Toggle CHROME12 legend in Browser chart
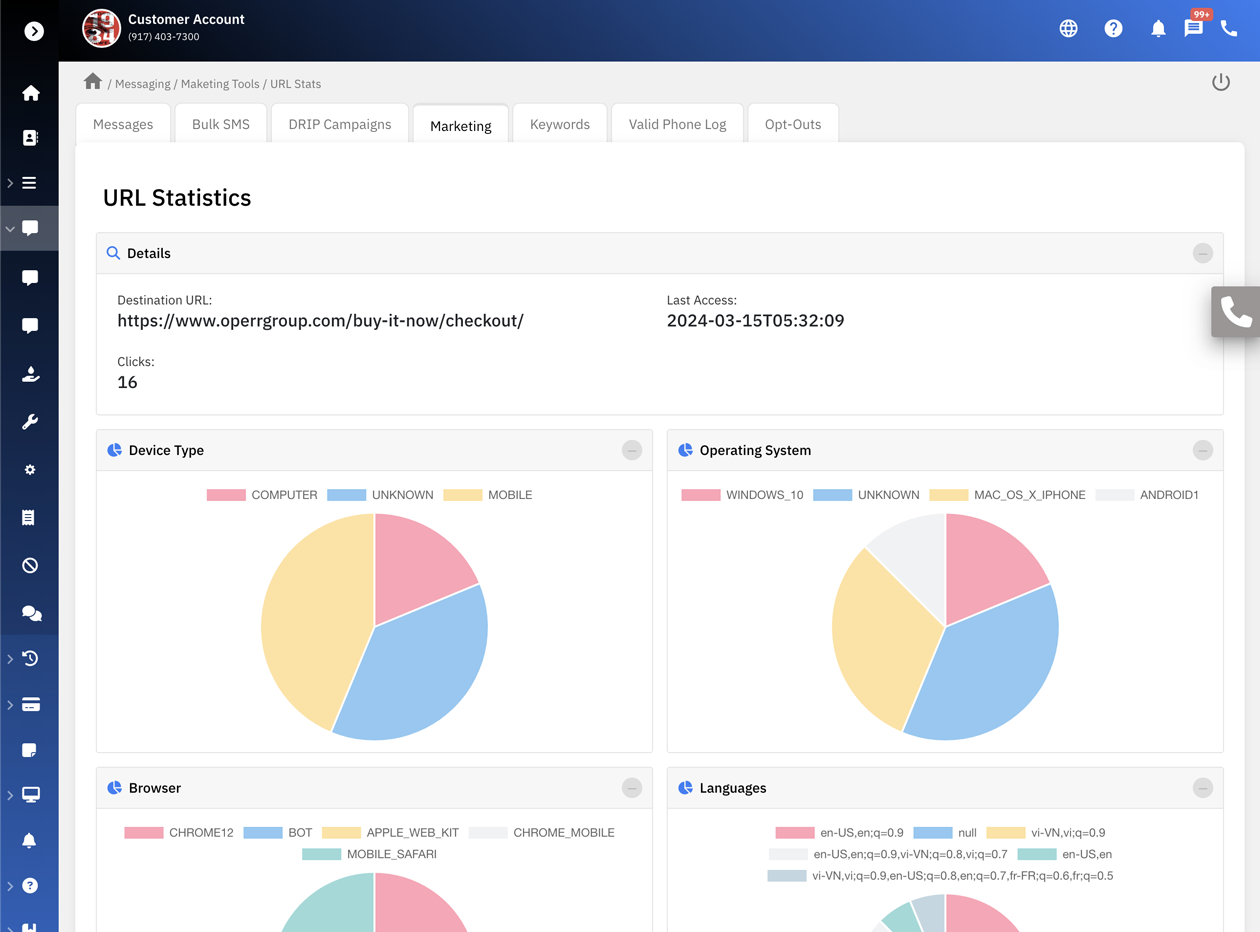The height and width of the screenshot is (932, 1260). pyautogui.click(x=179, y=832)
